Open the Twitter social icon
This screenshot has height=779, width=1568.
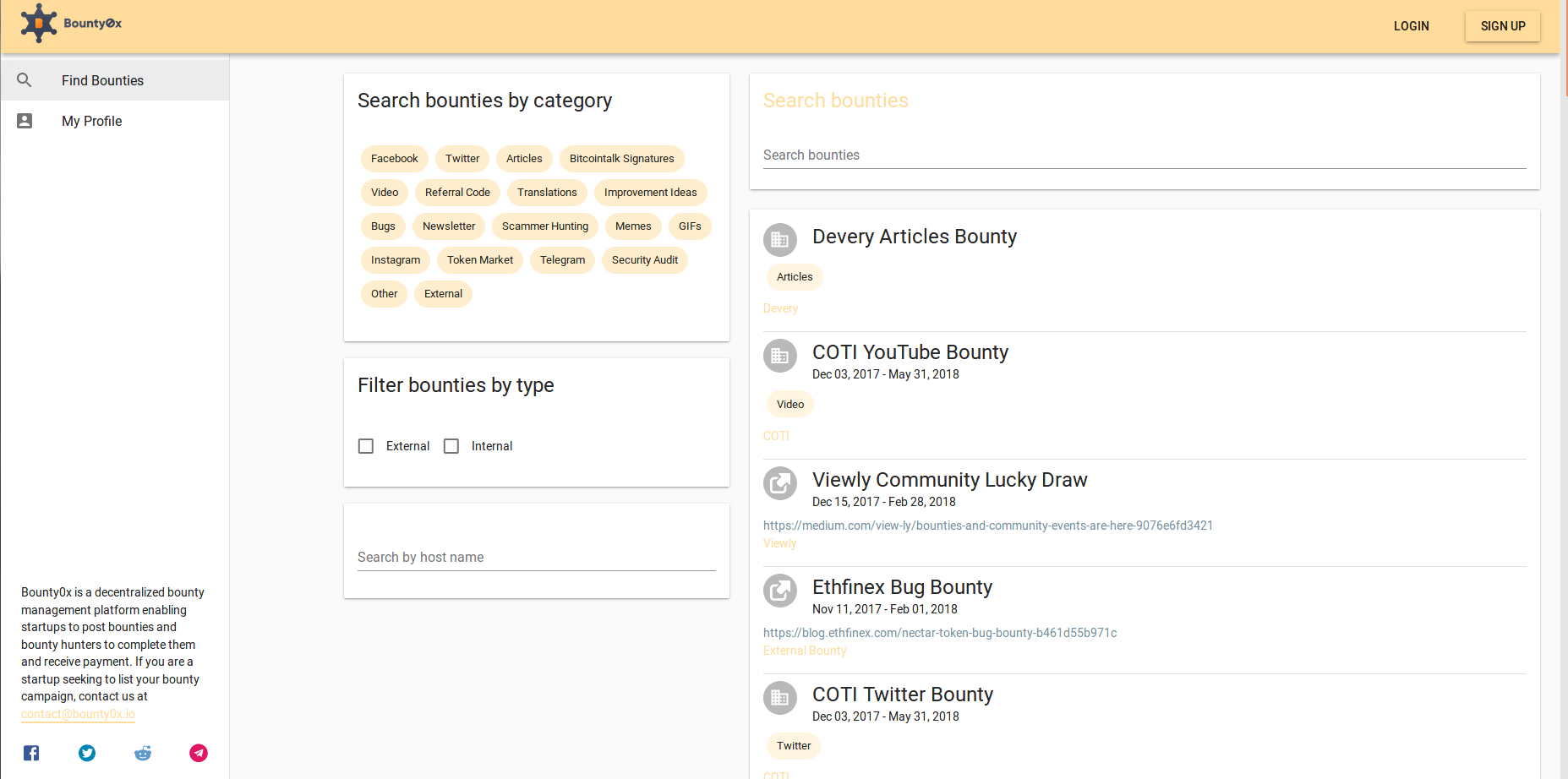(x=87, y=753)
